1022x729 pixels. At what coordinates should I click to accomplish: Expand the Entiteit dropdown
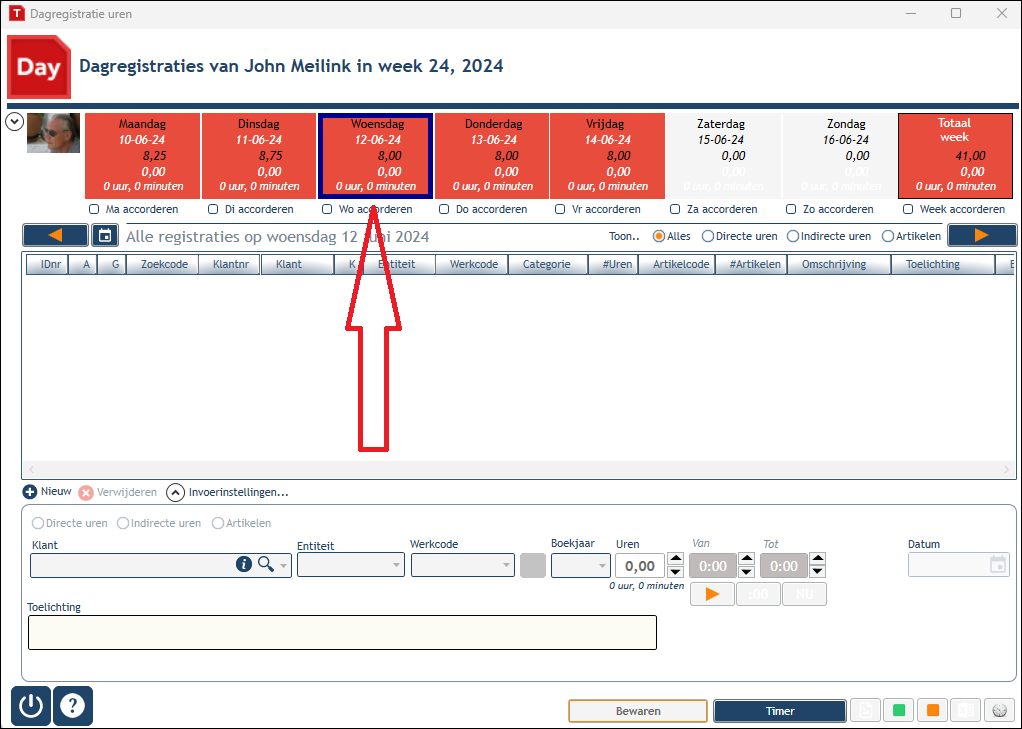[x=351, y=565]
